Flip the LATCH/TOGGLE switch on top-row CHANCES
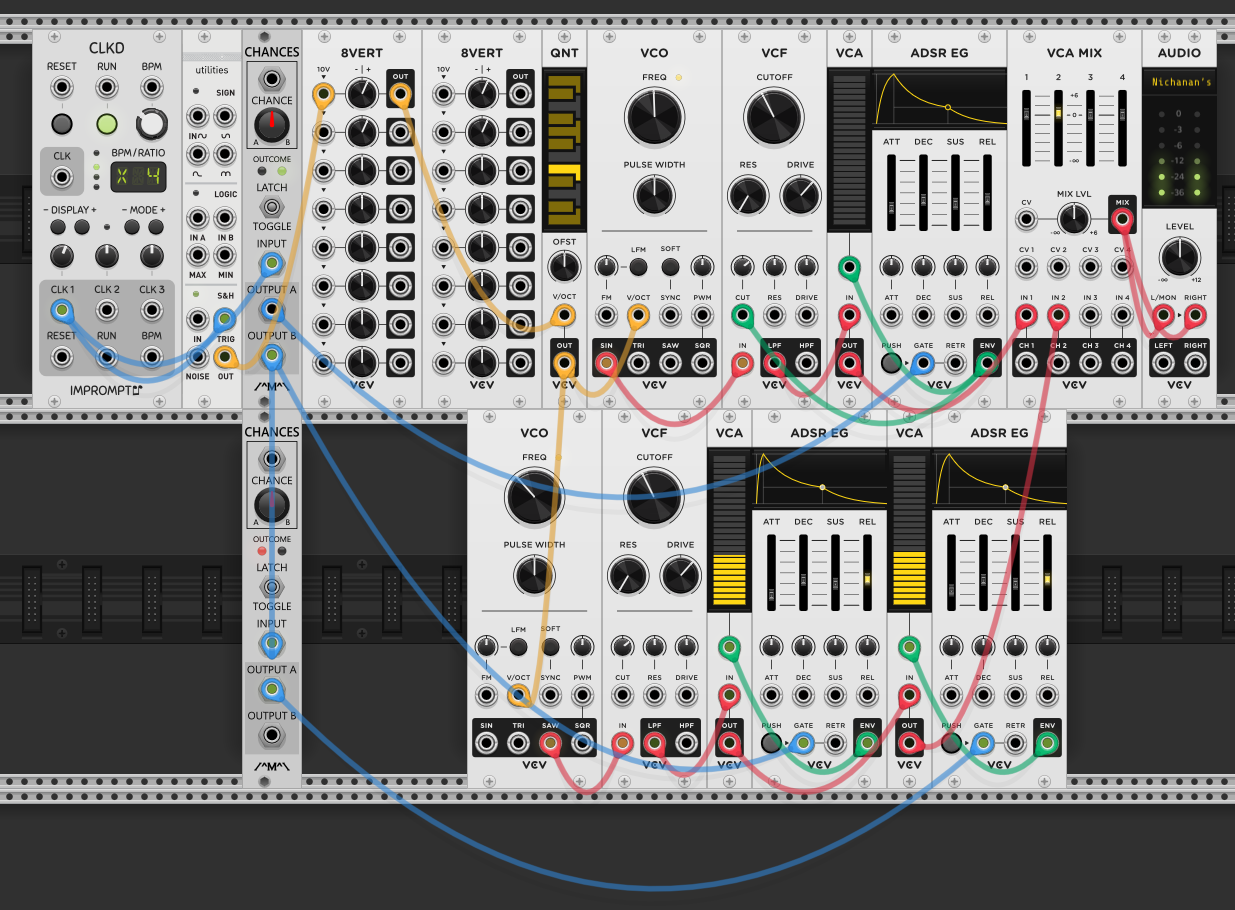This screenshot has width=1235, height=910. tap(271, 207)
